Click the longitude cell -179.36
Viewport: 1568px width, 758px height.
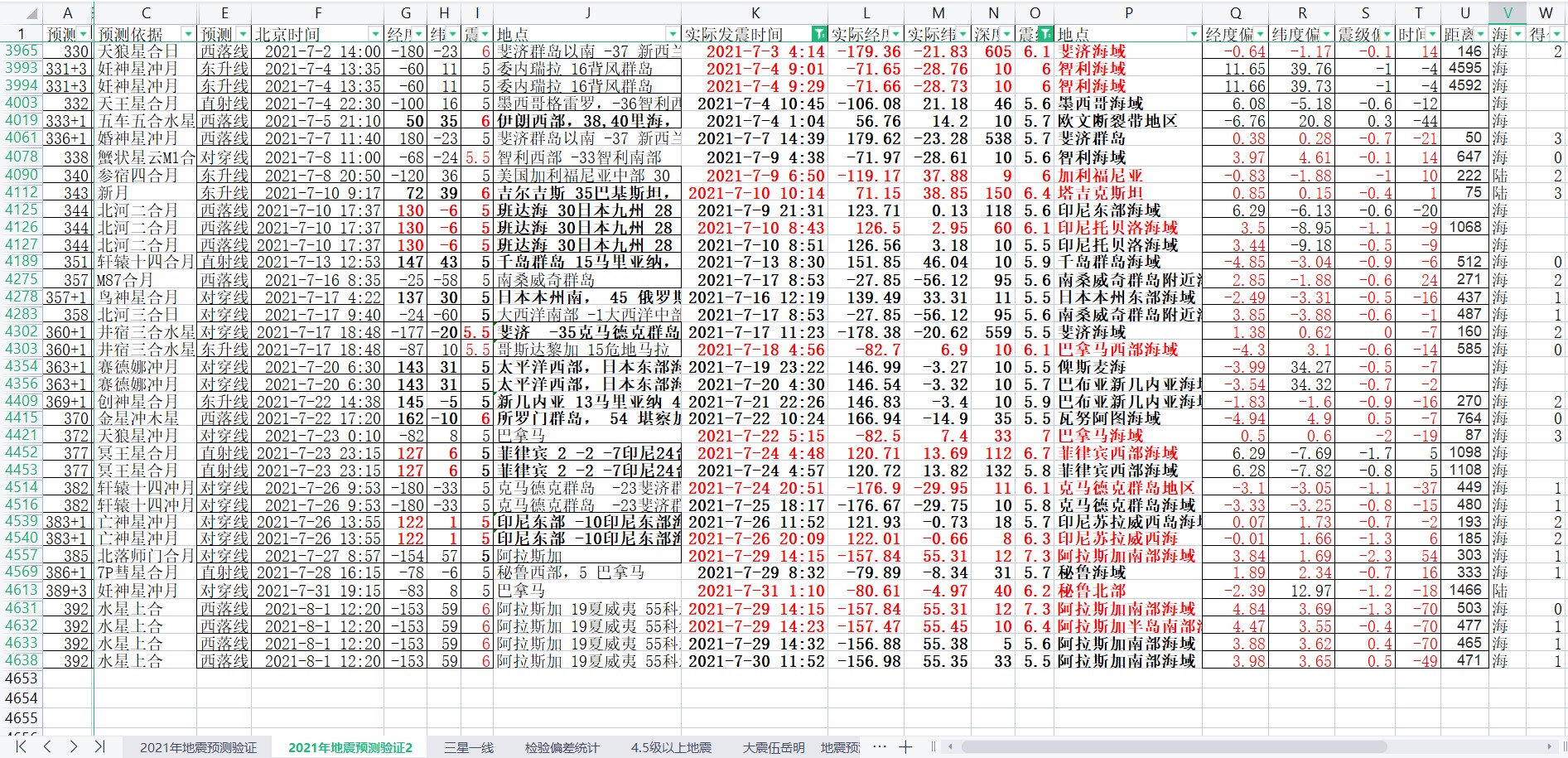point(866,51)
